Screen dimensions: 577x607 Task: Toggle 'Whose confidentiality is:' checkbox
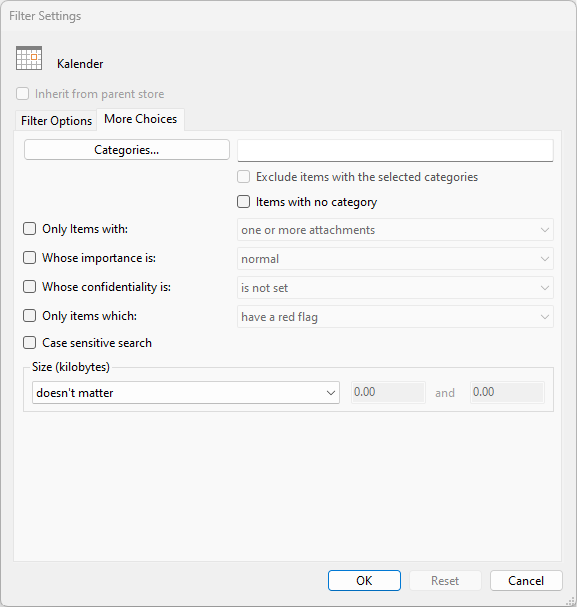(x=29, y=287)
